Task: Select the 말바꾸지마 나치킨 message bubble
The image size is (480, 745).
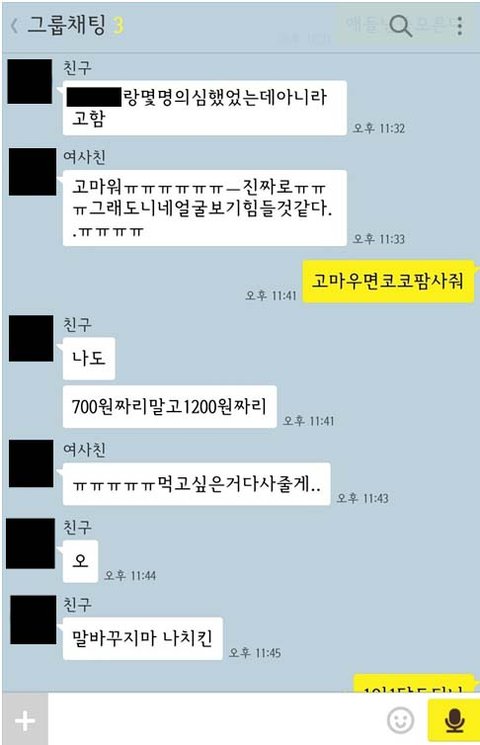Action: point(142,638)
